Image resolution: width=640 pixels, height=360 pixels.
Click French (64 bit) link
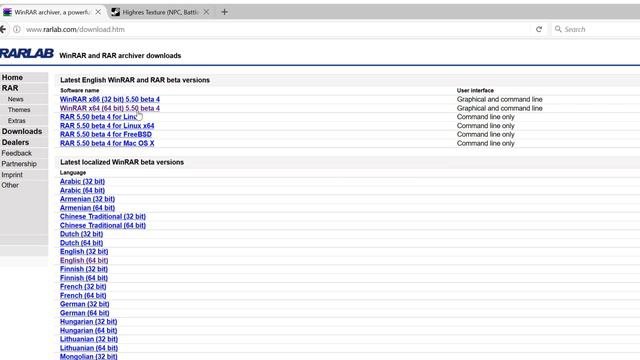[x=83, y=296]
